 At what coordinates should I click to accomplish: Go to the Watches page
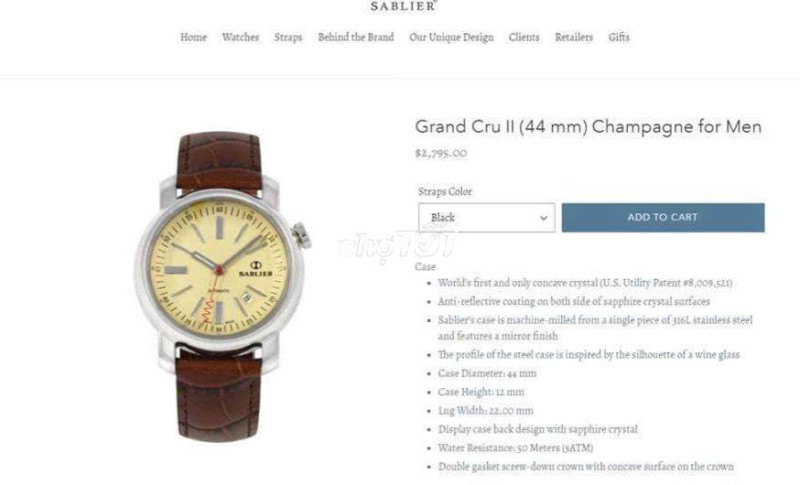point(240,37)
